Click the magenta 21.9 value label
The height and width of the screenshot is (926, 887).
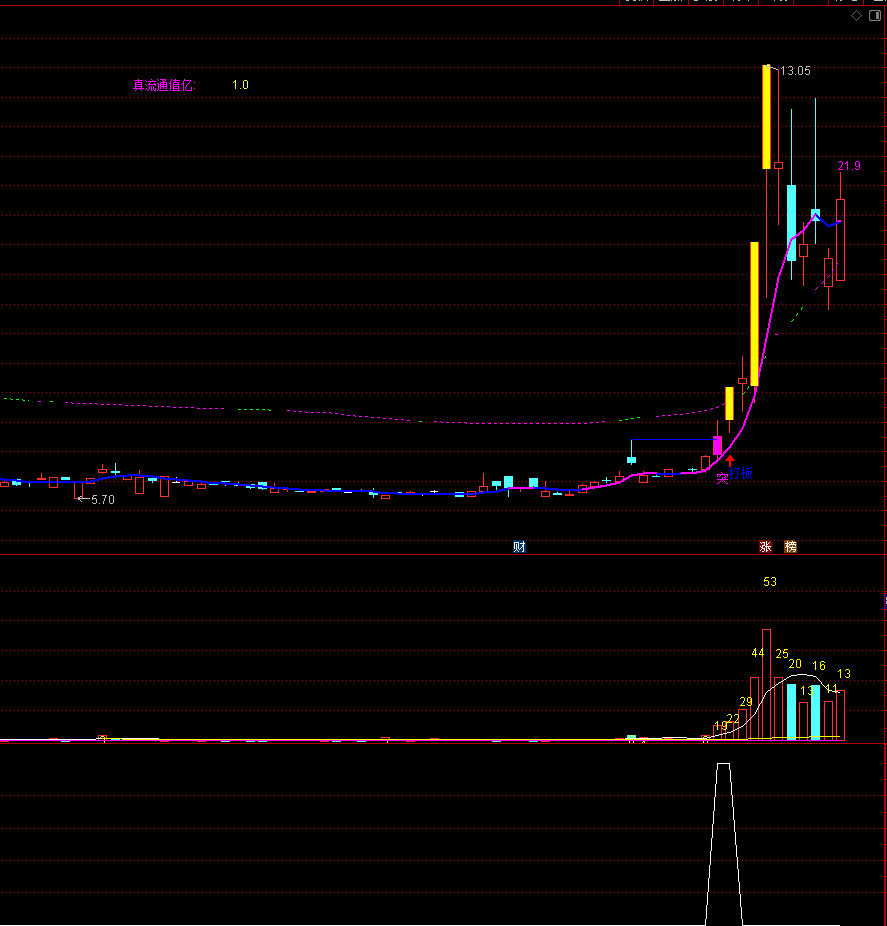tap(849, 166)
